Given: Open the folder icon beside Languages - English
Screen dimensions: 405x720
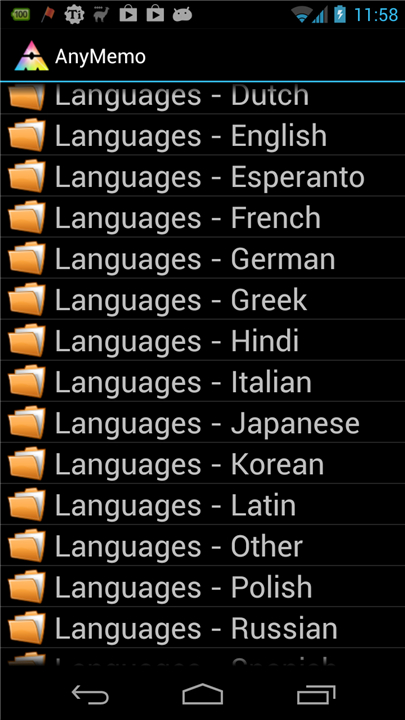Looking at the screenshot, I should [x=27, y=135].
